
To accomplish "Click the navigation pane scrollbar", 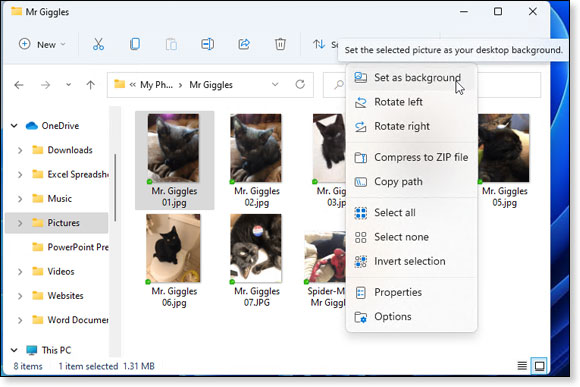I will (x=115, y=188).
